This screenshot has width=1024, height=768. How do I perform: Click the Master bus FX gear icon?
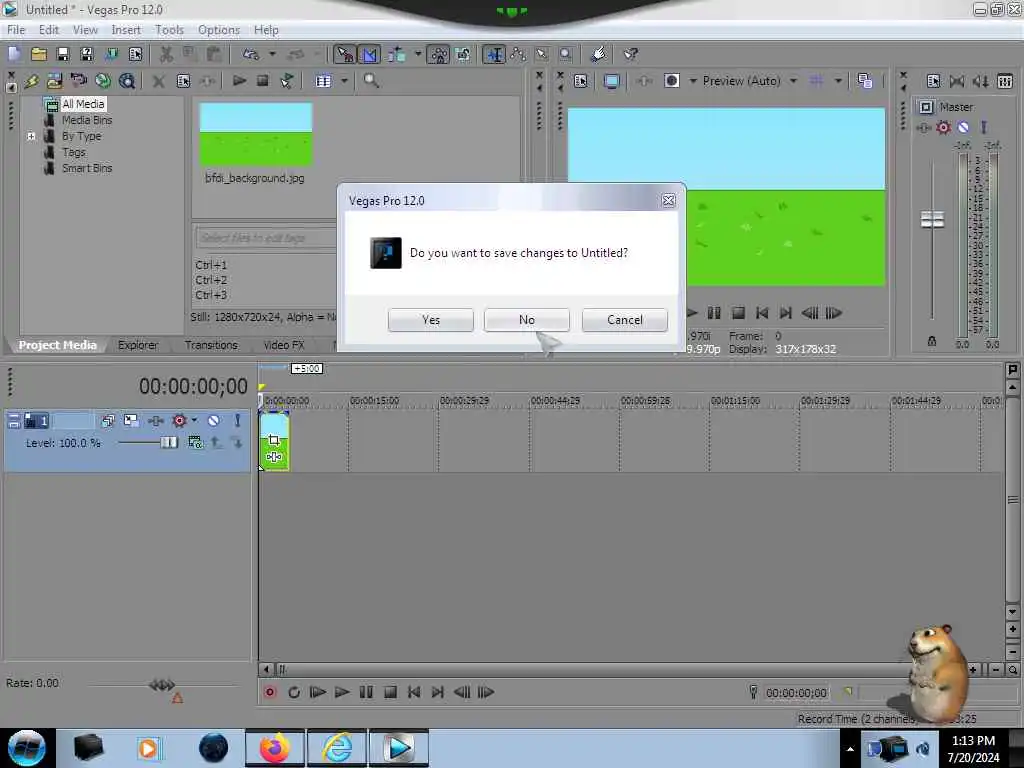(943, 127)
